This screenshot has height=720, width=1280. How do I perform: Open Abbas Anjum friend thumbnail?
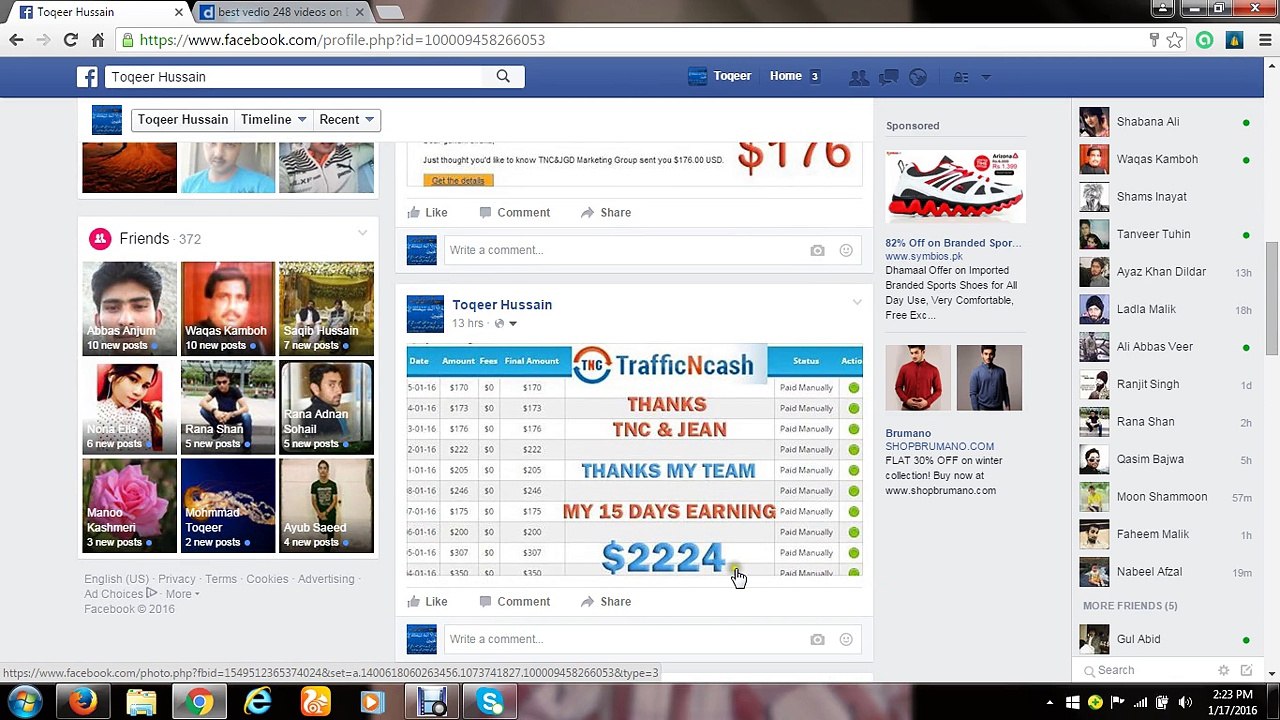tap(130, 309)
